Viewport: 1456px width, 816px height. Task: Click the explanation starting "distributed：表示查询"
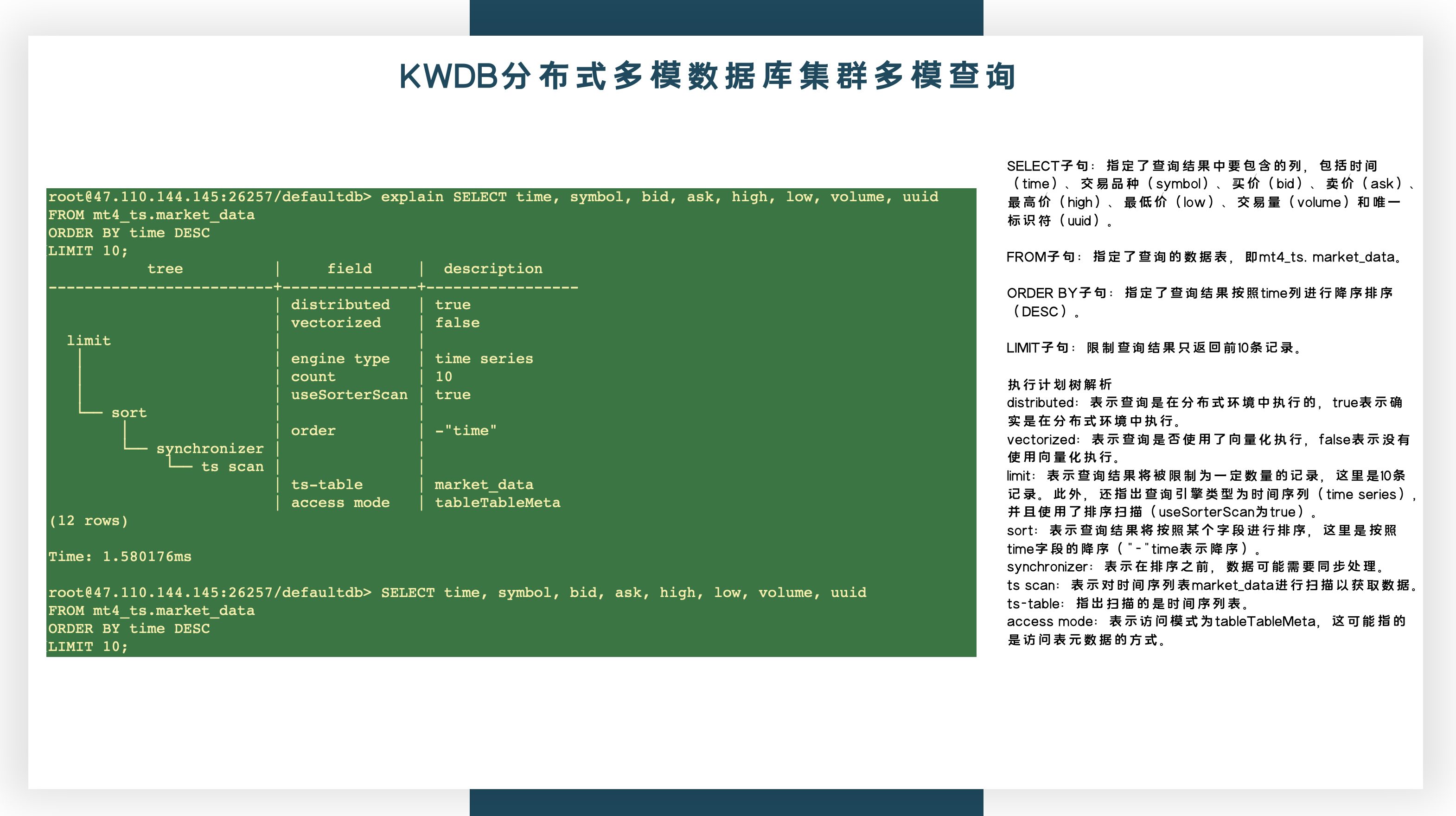point(1205,411)
